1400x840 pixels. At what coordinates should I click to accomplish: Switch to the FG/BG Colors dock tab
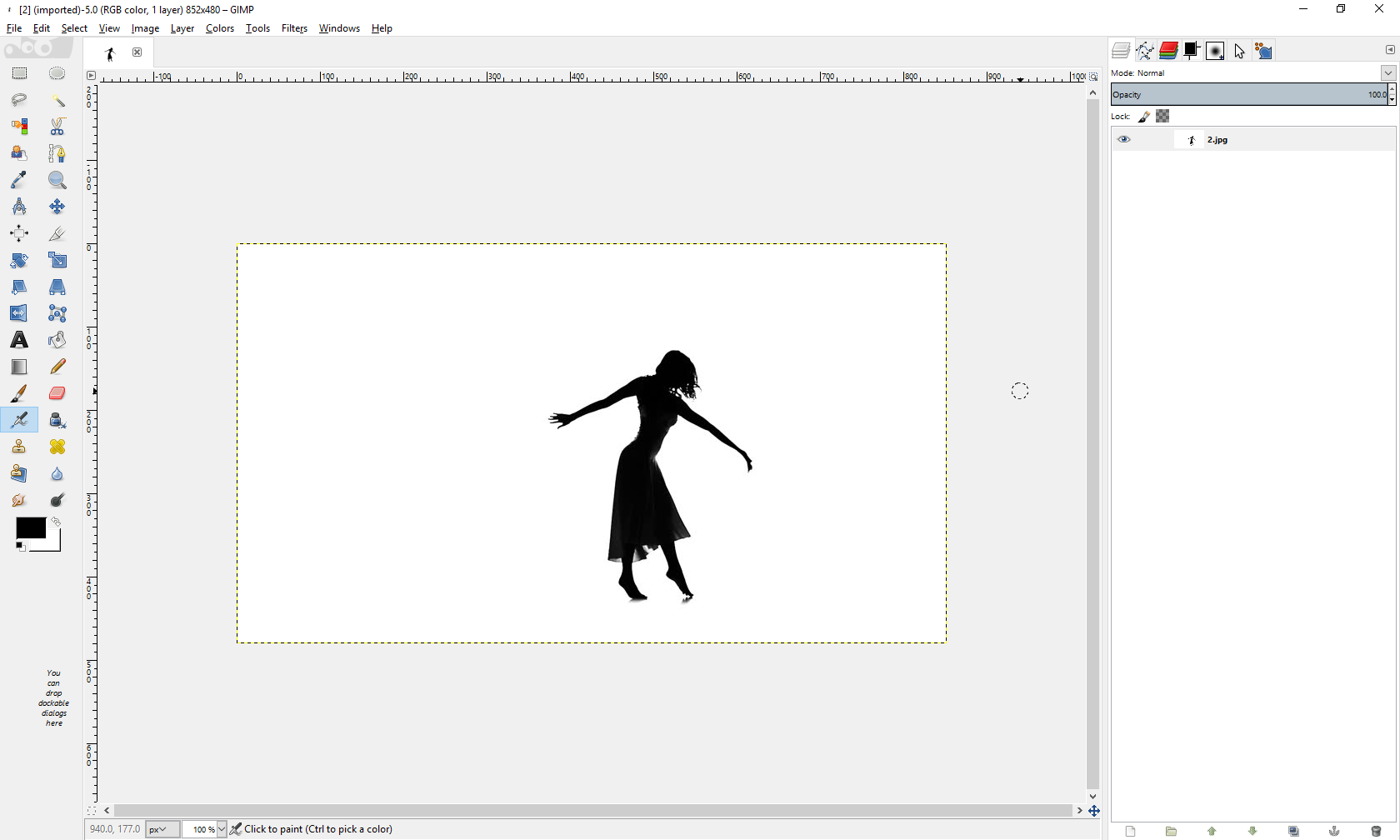click(1192, 51)
